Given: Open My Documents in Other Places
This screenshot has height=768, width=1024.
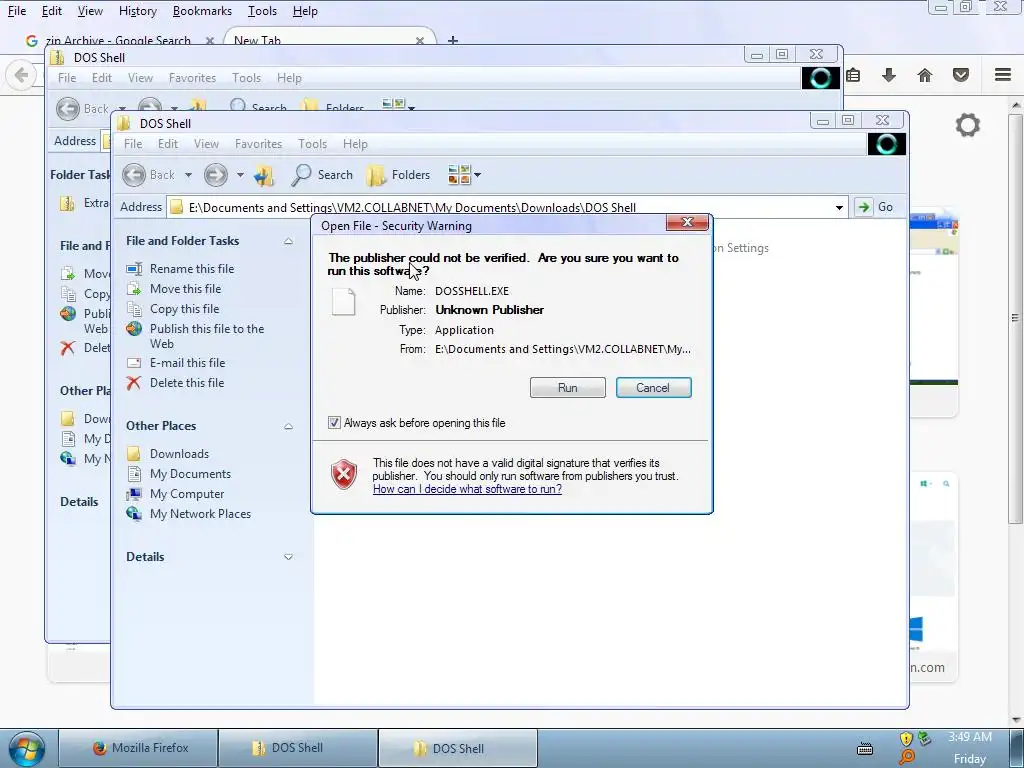Looking at the screenshot, I should tap(191, 474).
